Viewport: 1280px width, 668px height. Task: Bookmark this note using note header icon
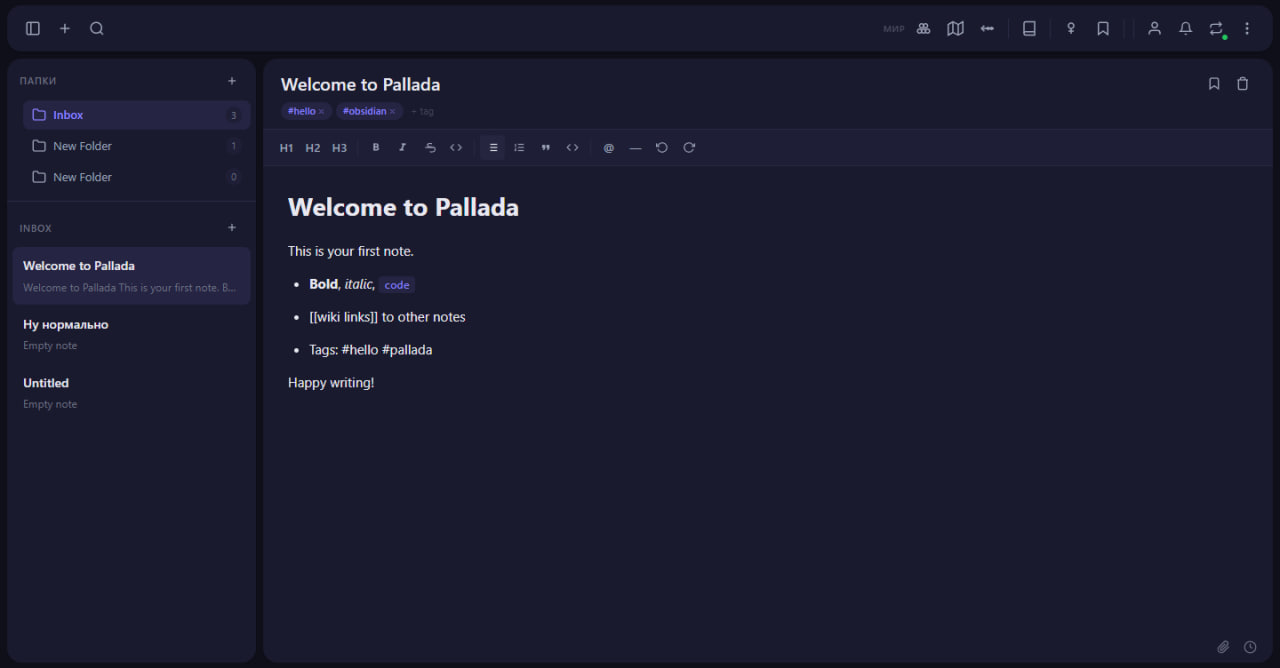(x=1214, y=84)
